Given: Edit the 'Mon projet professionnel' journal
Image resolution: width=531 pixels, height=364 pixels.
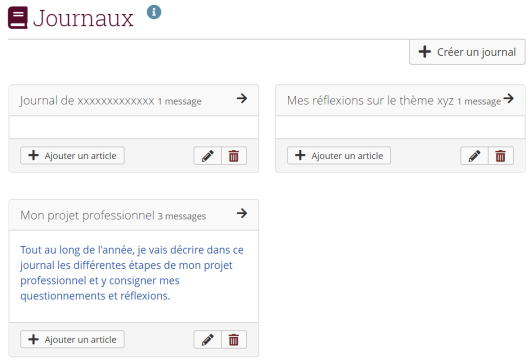Looking at the screenshot, I should pos(208,340).
